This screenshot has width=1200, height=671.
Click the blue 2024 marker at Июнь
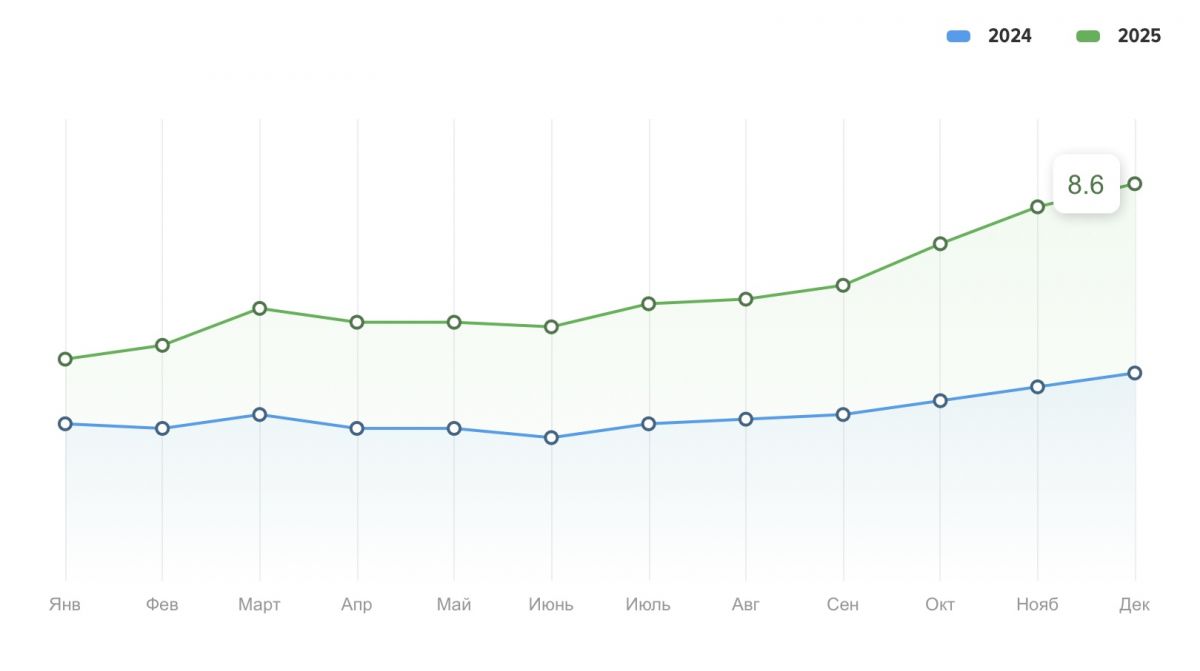(551, 438)
